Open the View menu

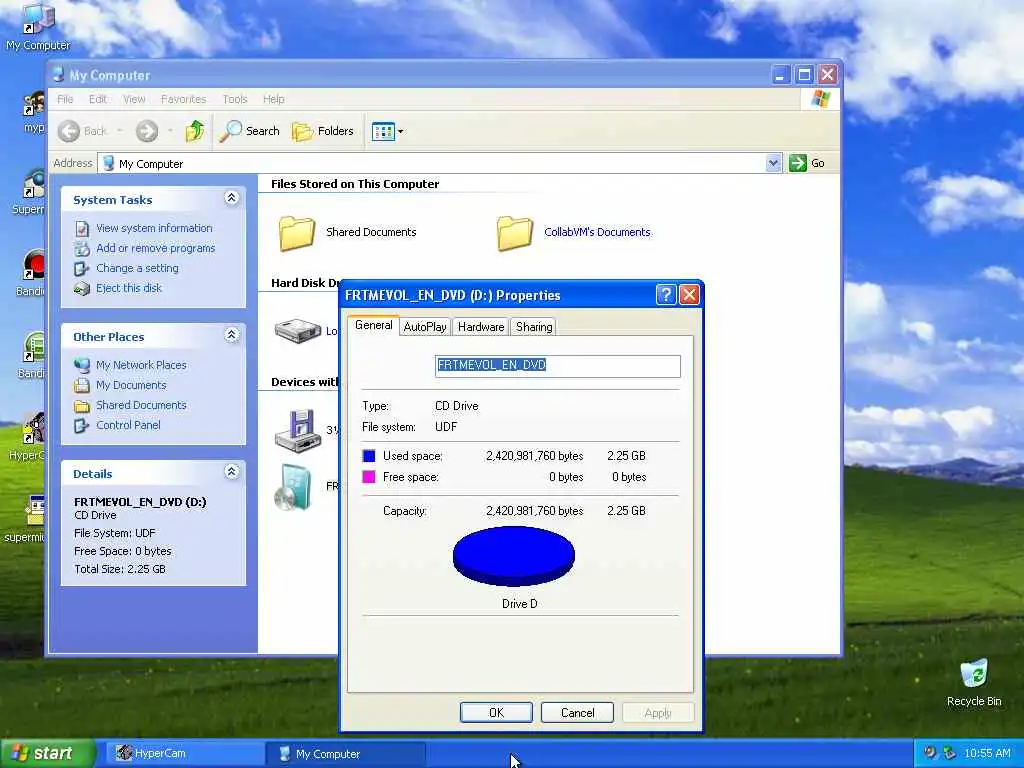tap(134, 99)
